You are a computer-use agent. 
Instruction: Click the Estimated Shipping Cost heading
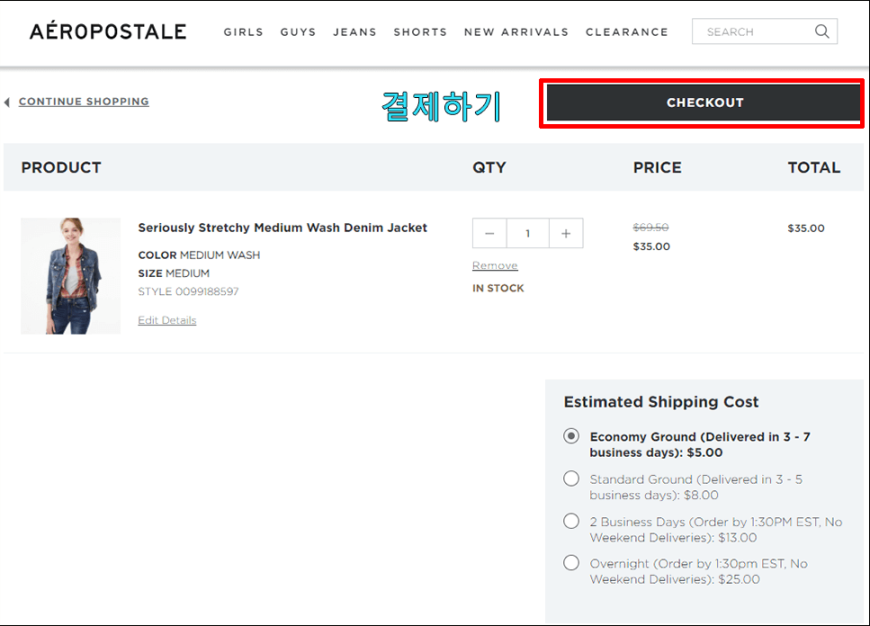tap(661, 402)
